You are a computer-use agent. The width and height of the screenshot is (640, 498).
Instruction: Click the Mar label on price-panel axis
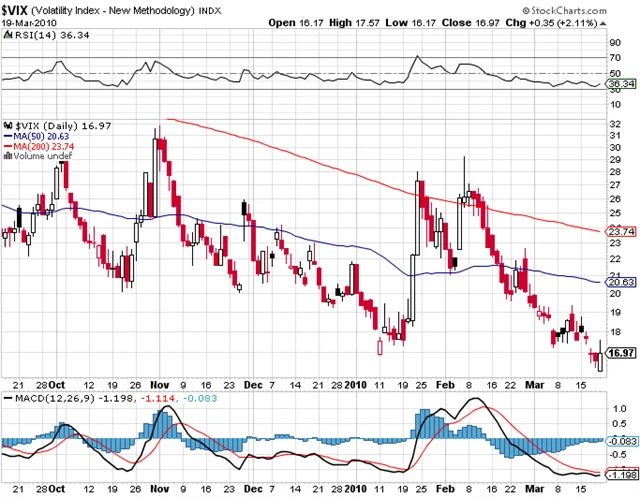tap(534, 385)
